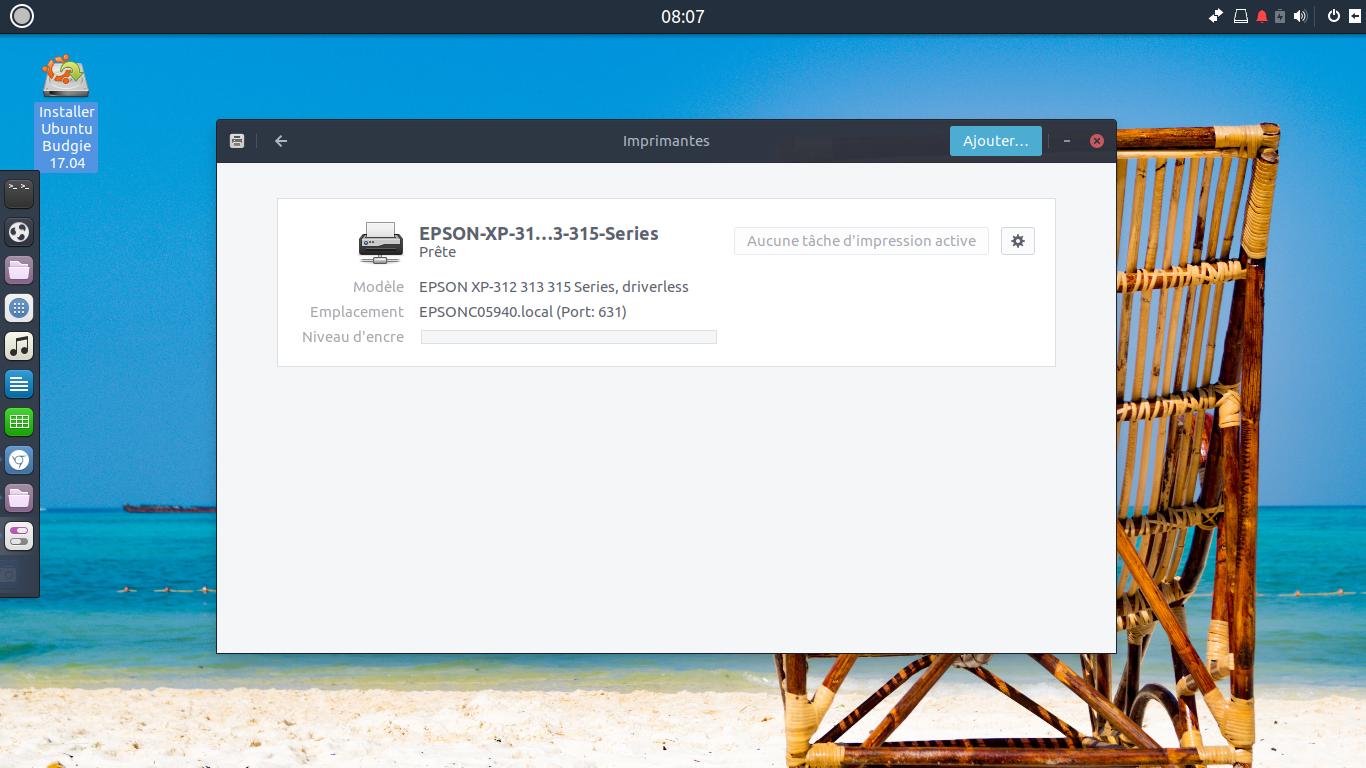Image resolution: width=1366 pixels, height=768 pixels.
Task: Click the Niveau d'encre label
Action: pos(353,337)
